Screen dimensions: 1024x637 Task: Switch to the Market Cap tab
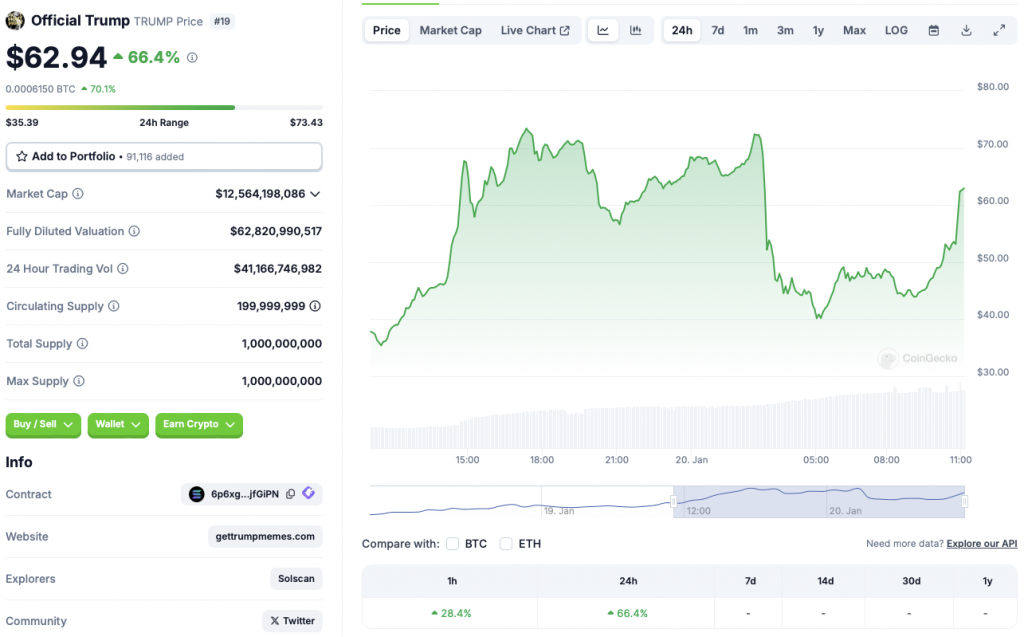point(451,30)
